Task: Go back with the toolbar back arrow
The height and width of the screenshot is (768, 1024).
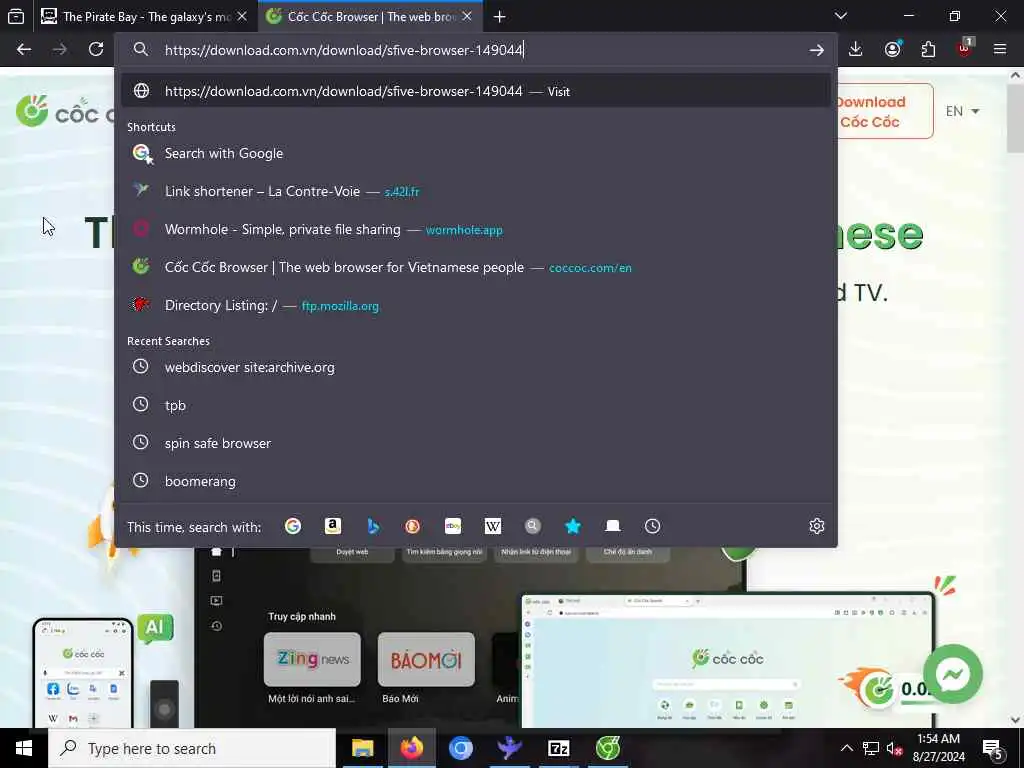Action: pyautogui.click(x=24, y=50)
